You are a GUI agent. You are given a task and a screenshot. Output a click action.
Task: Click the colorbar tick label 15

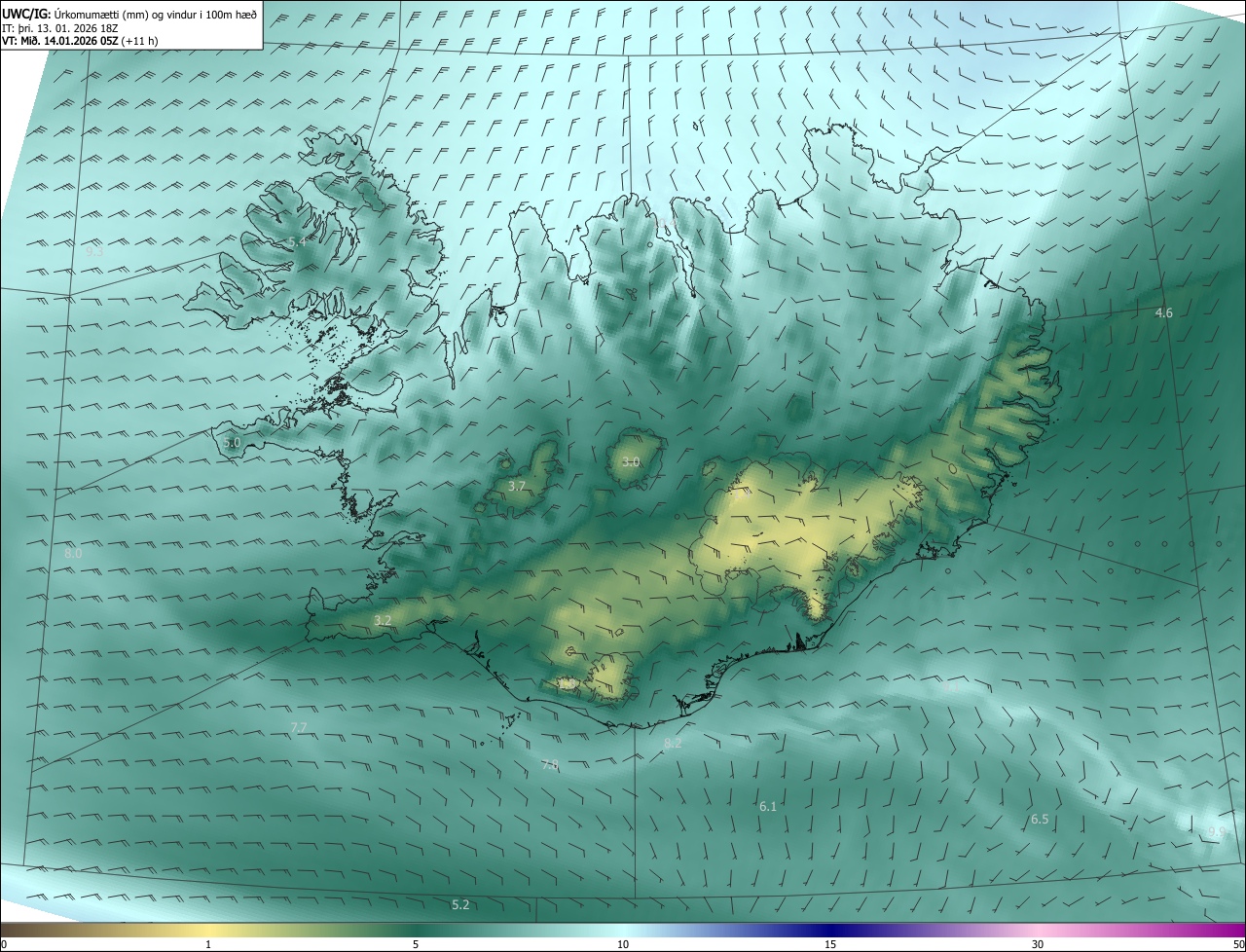(830, 944)
